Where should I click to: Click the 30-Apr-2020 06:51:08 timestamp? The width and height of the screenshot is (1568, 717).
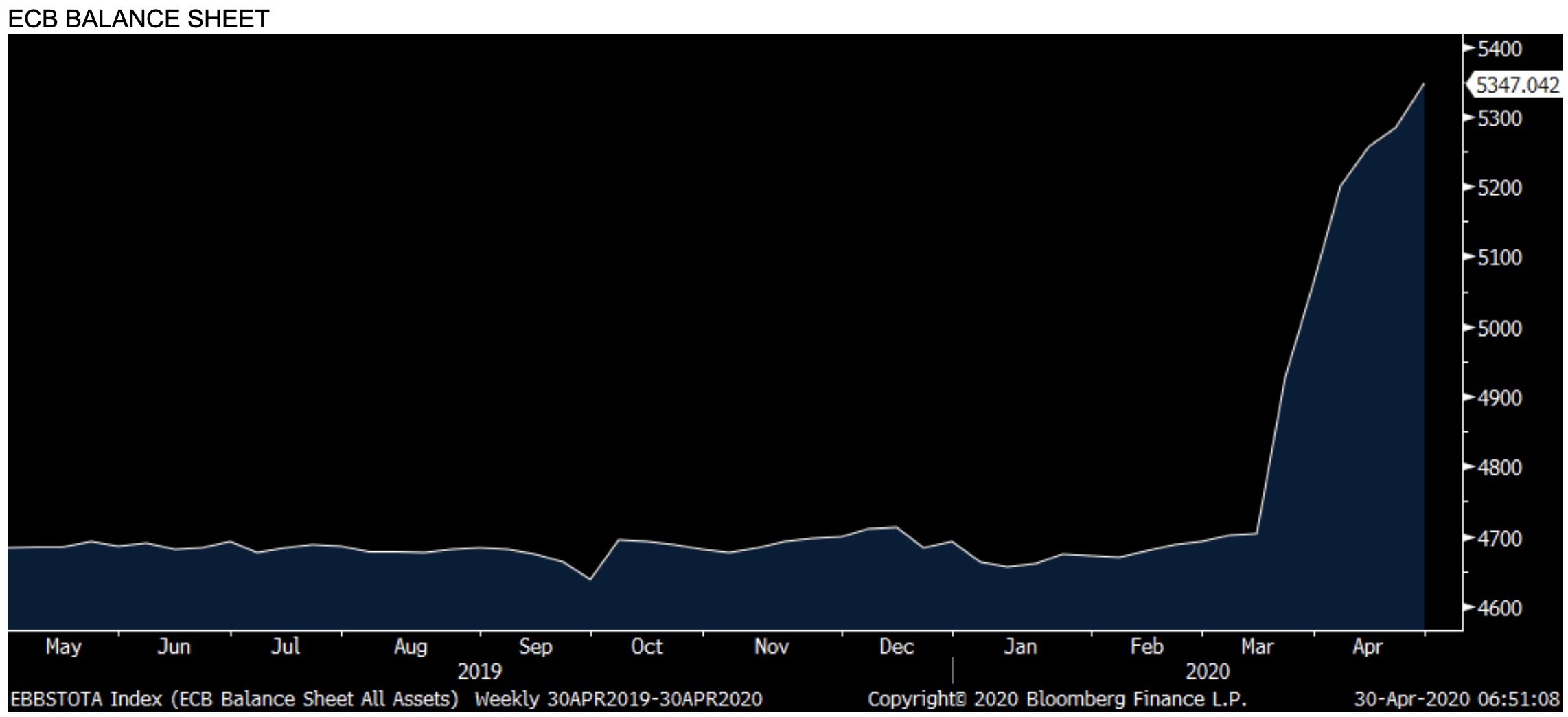tap(1457, 699)
